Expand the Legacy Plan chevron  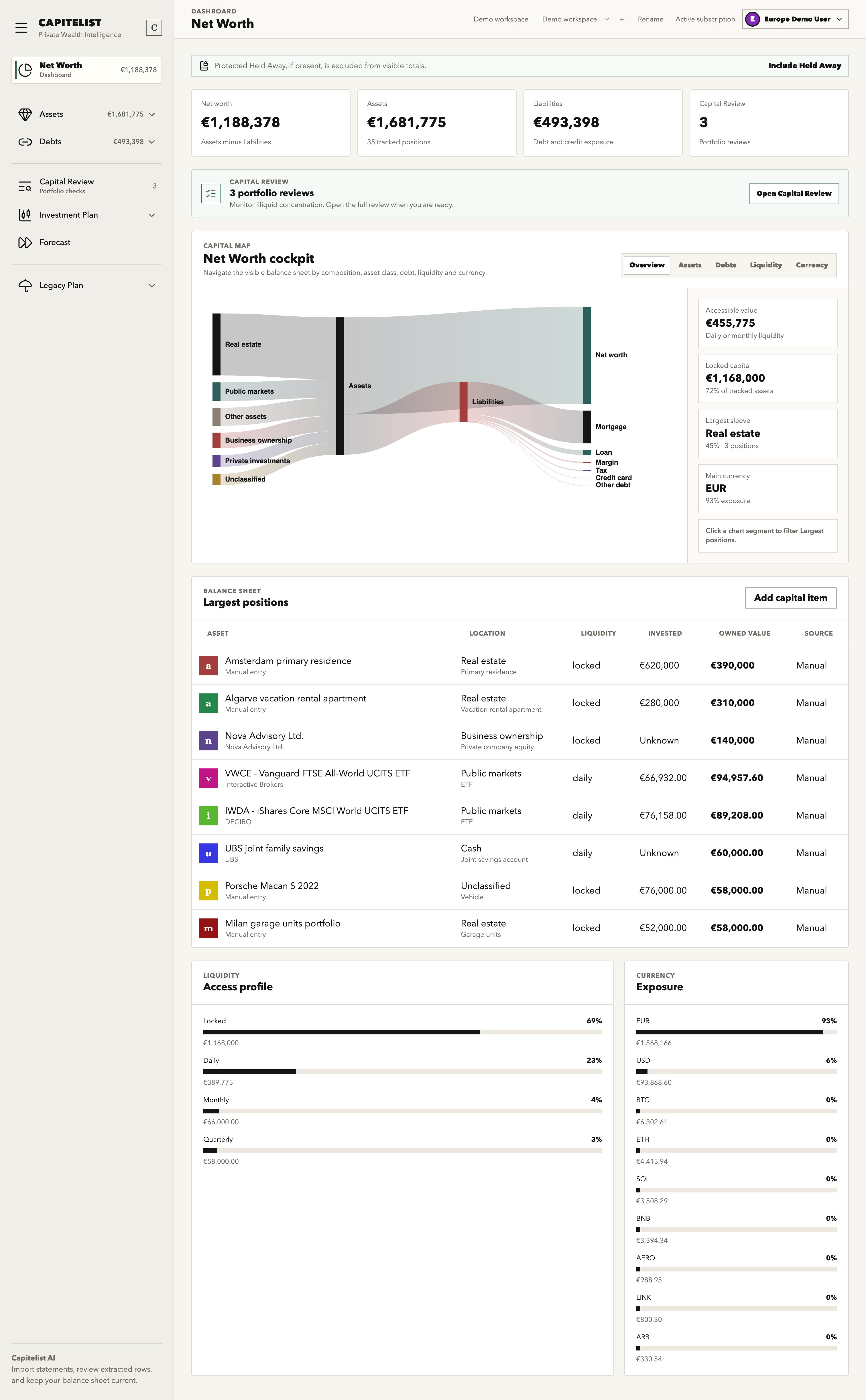[152, 286]
